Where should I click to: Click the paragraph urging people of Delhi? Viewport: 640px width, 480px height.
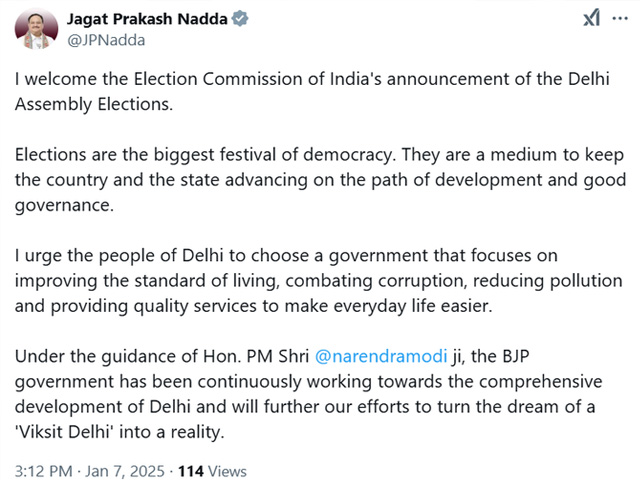[x=318, y=281]
